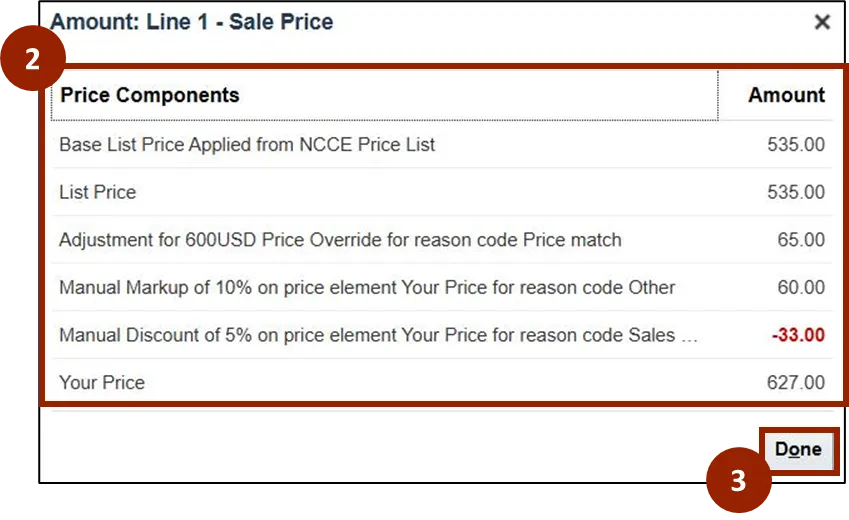Click the 600USD Price Override adjustment row

pyautogui.click(x=340, y=240)
